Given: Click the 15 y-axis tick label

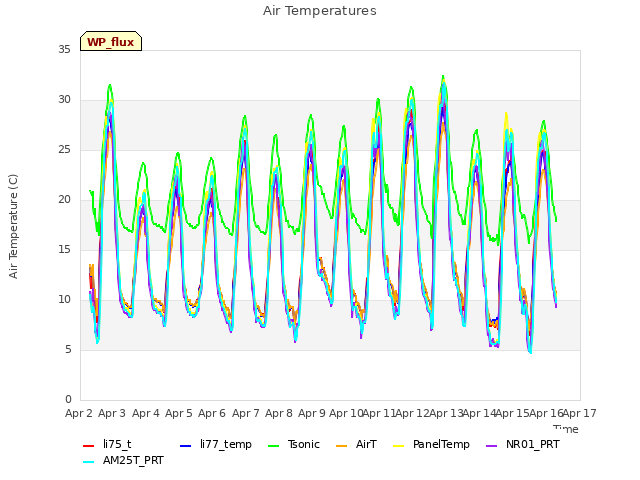Looking at the screenshot, I should pyautogui.click(x=64, y=249).
